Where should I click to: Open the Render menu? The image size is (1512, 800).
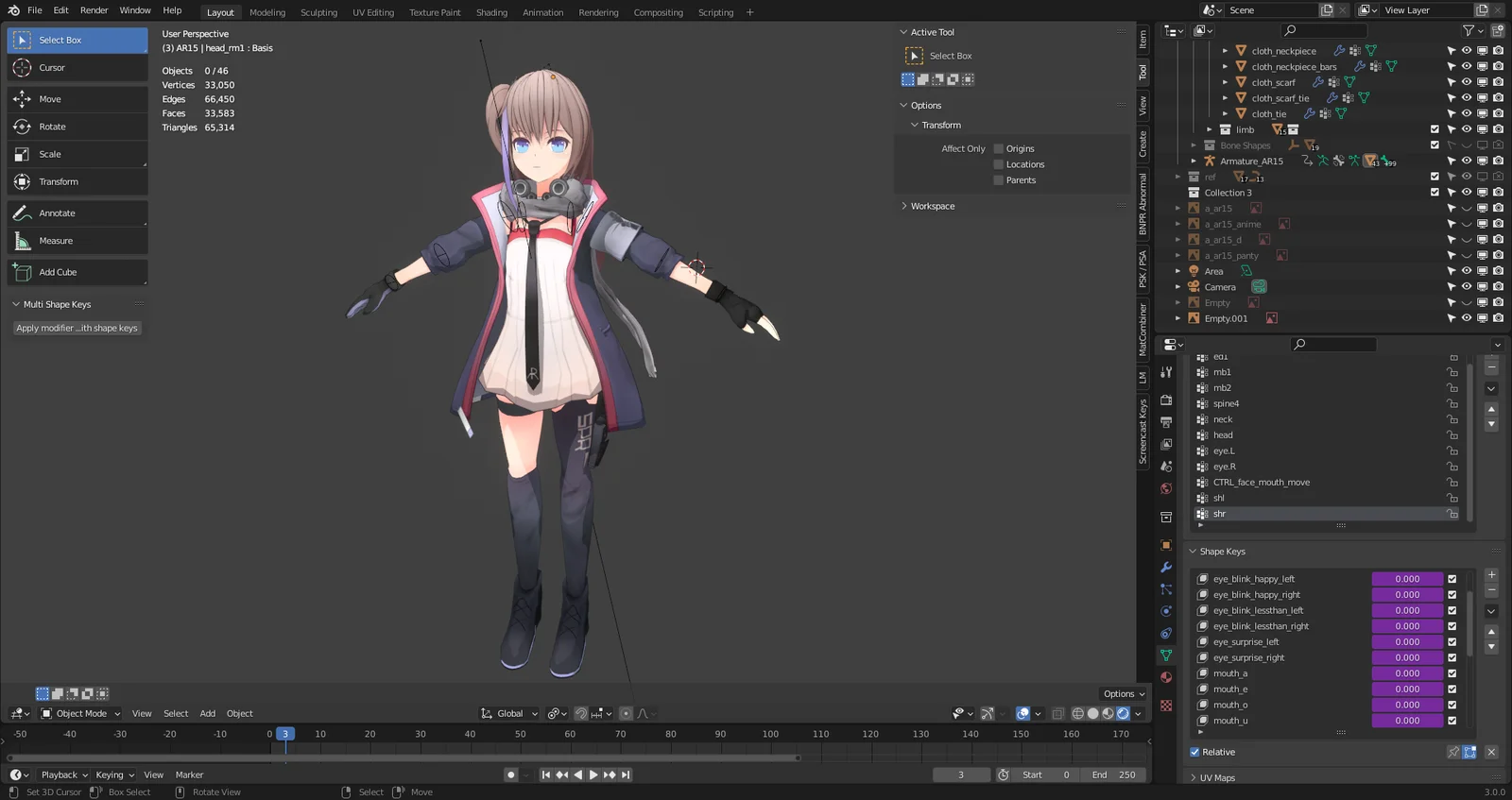(94, 10)
